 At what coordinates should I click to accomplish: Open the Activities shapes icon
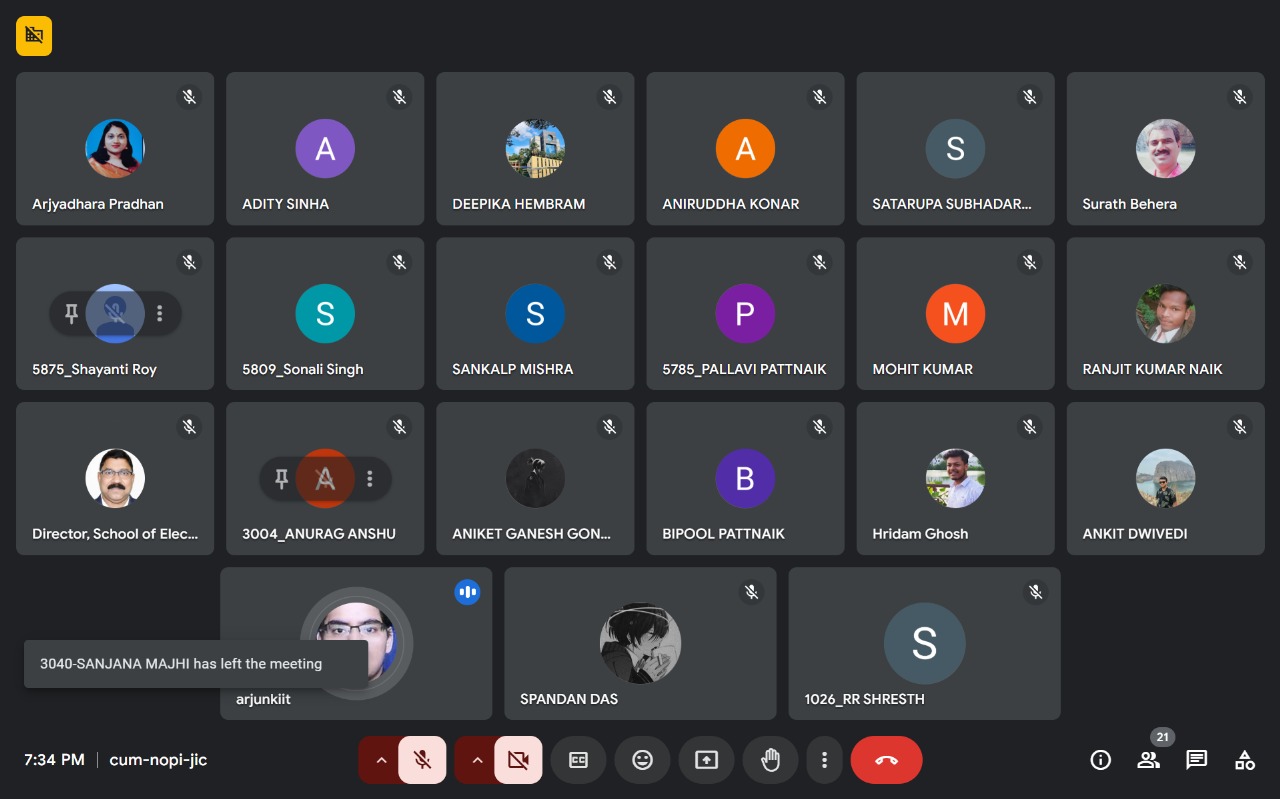1244,760
